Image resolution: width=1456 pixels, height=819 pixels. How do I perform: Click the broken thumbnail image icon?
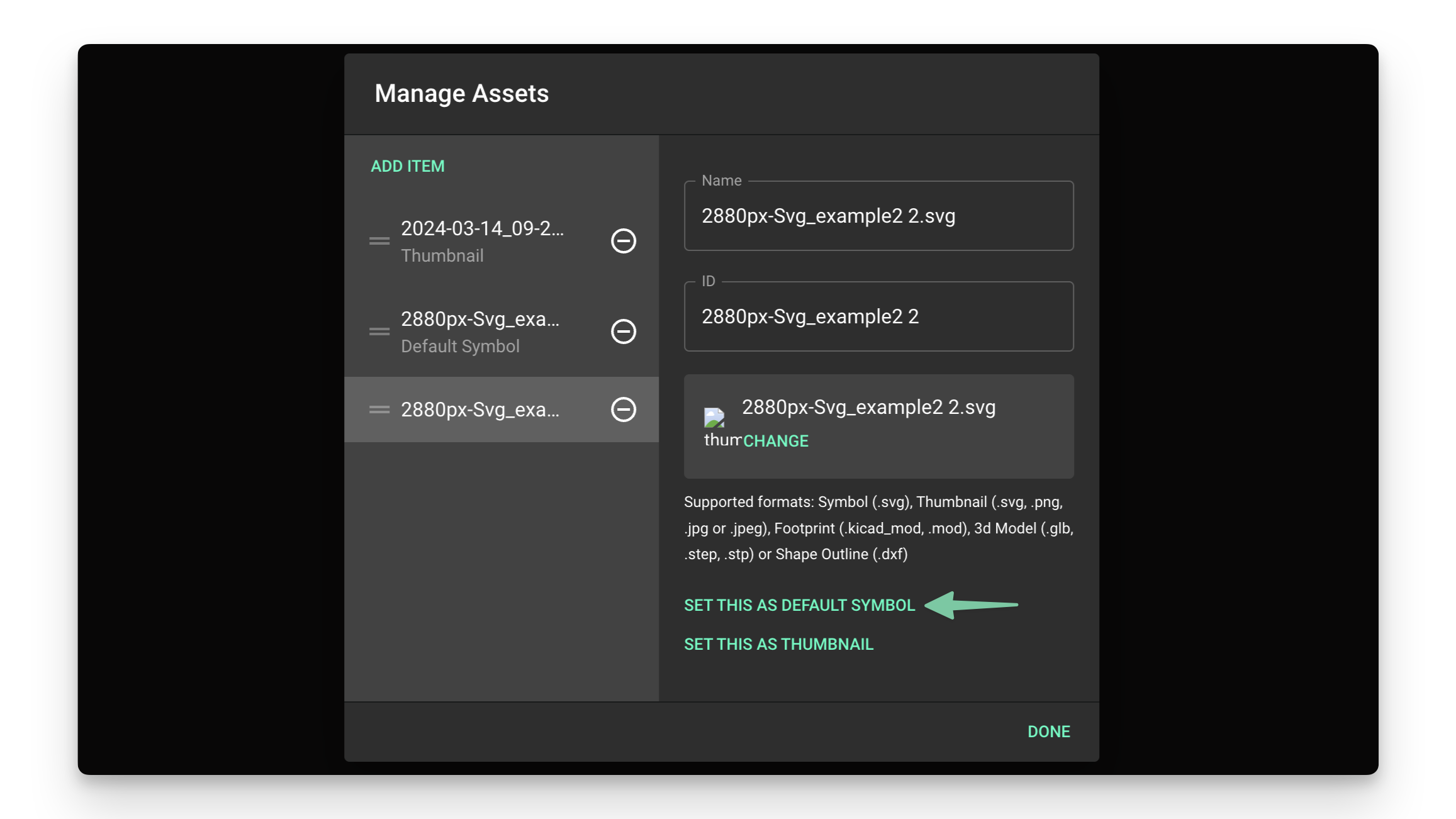coord(714,418)
